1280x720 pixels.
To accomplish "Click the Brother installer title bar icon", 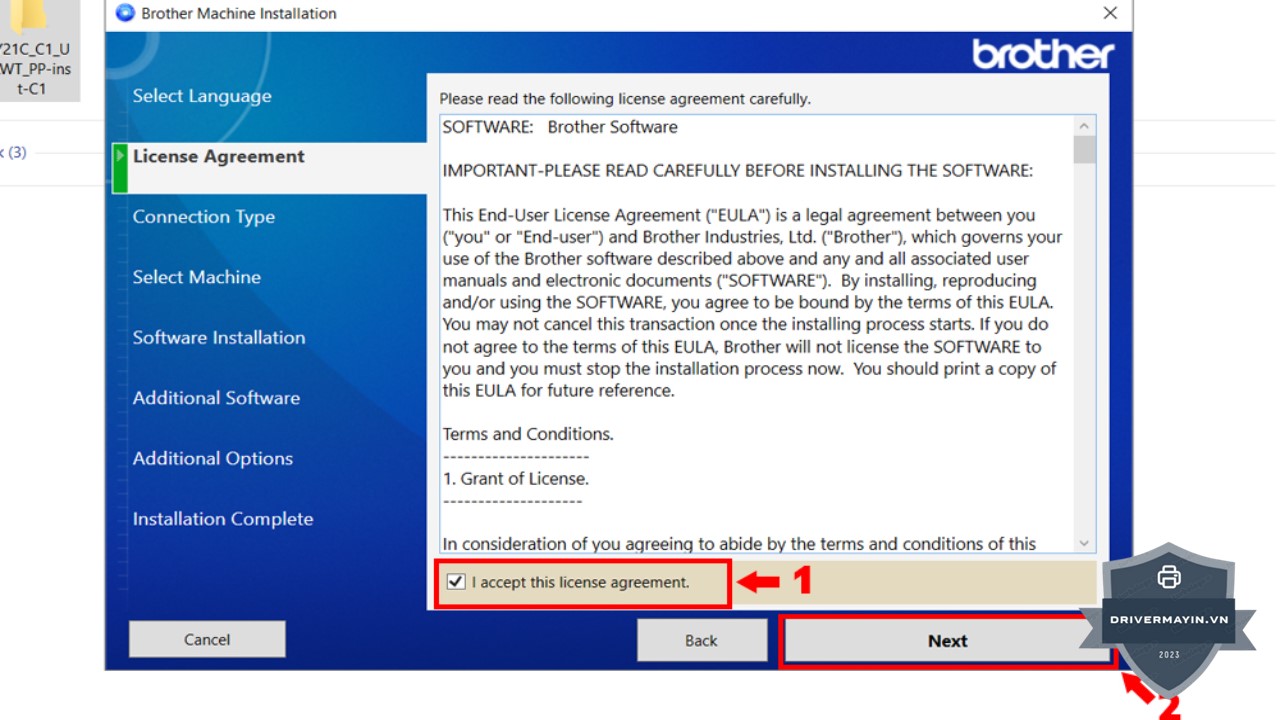I will pyautogui.click(x=125, y=13).
